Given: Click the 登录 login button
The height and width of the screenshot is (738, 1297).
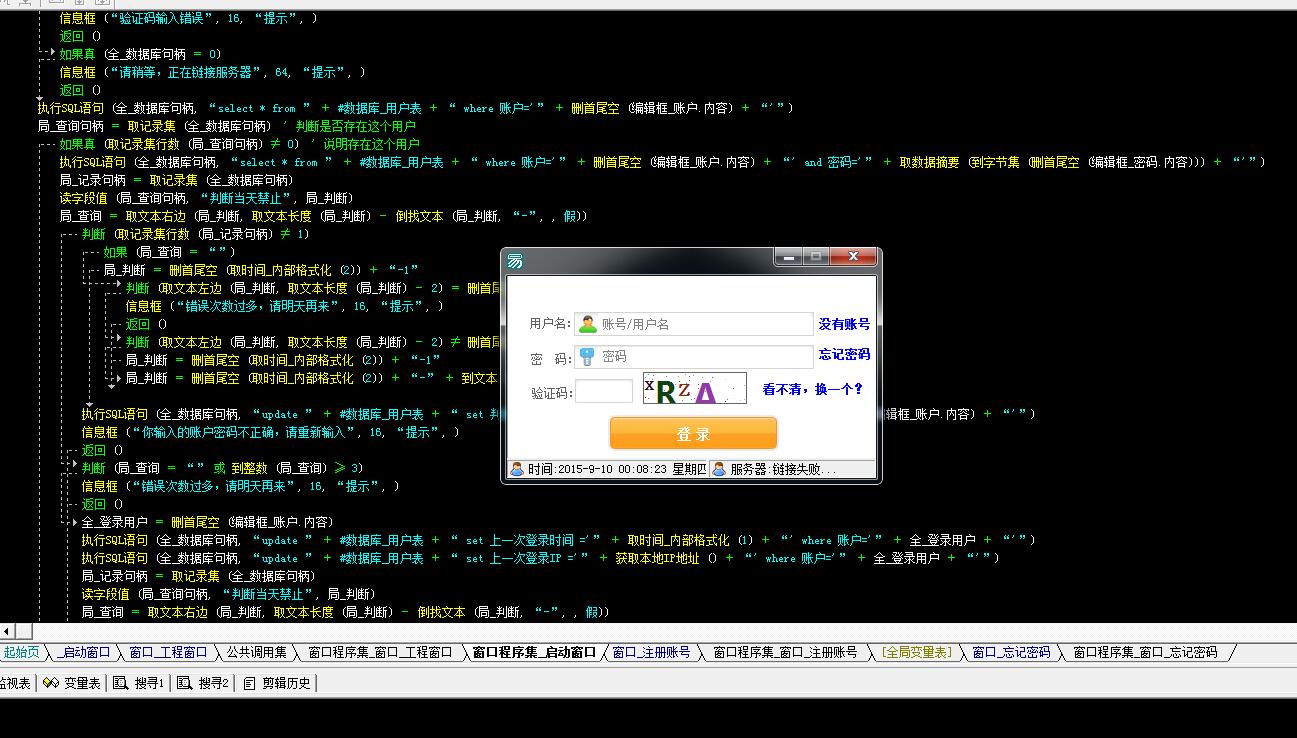Looking at the screenshot, I should pos(693,433).
